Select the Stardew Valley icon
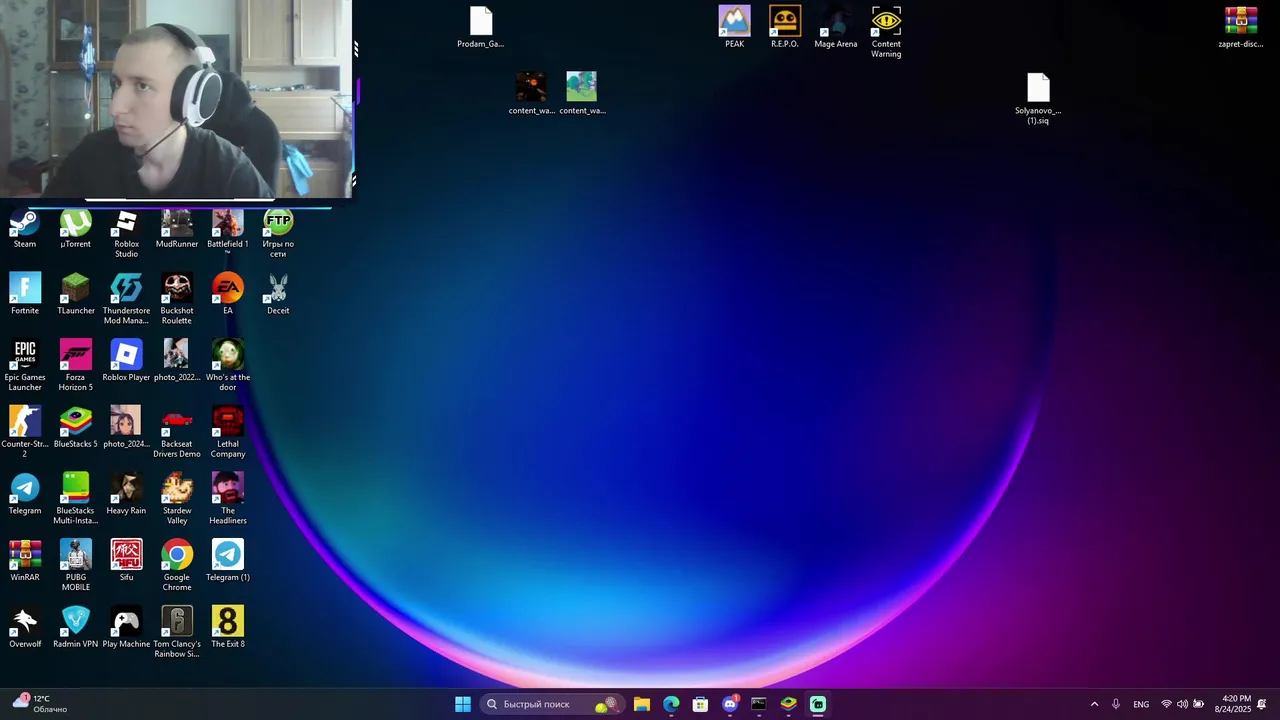The width and height of the screenshot is (1280, 720). (x=177, y=499)
